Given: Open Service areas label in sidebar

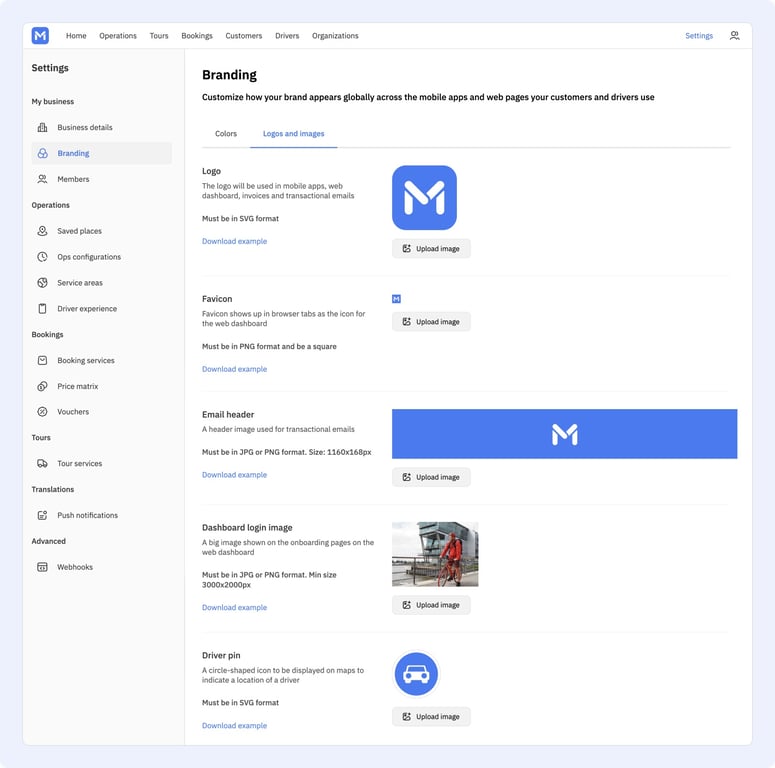Looking at the screenshot, I should point(80,283).
